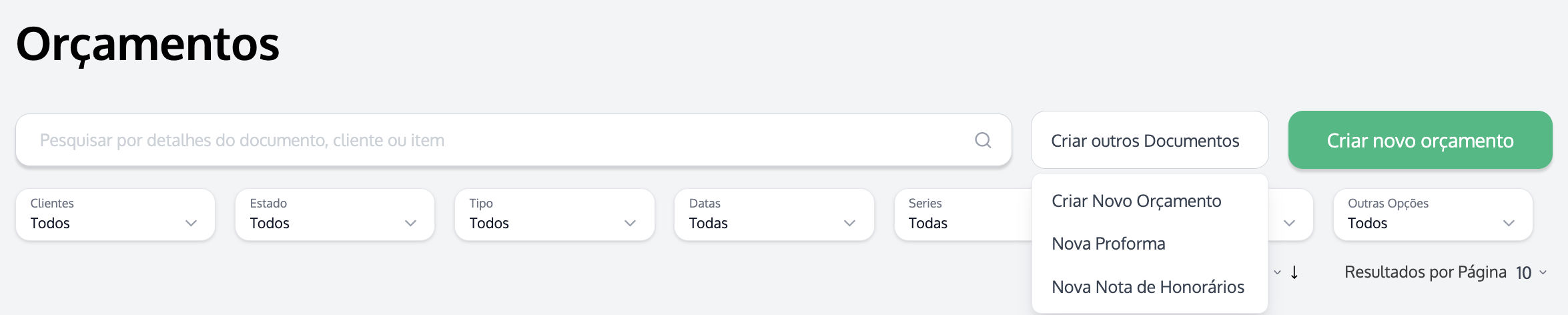Screen dimensions: 1568x315
Task: Focus the document search input field
Action: pos(494,140)
